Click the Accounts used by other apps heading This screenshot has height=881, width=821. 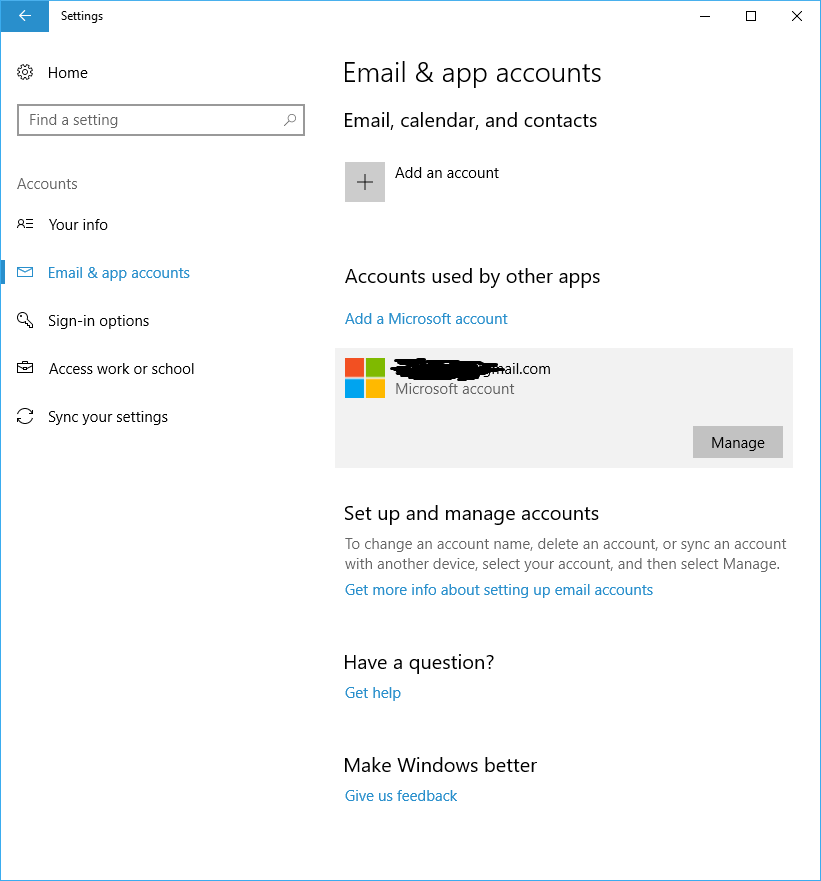click(472, 277)
